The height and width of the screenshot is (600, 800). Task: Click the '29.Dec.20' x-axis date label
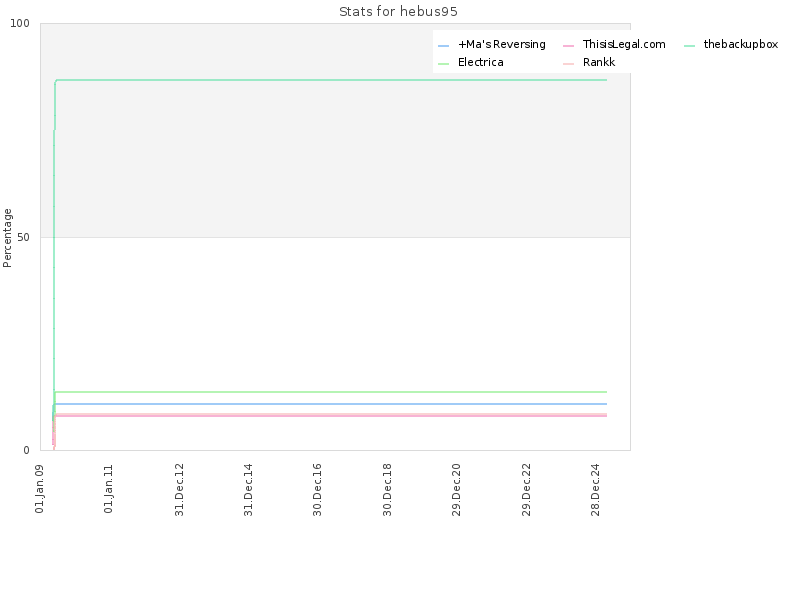point(456,489)
